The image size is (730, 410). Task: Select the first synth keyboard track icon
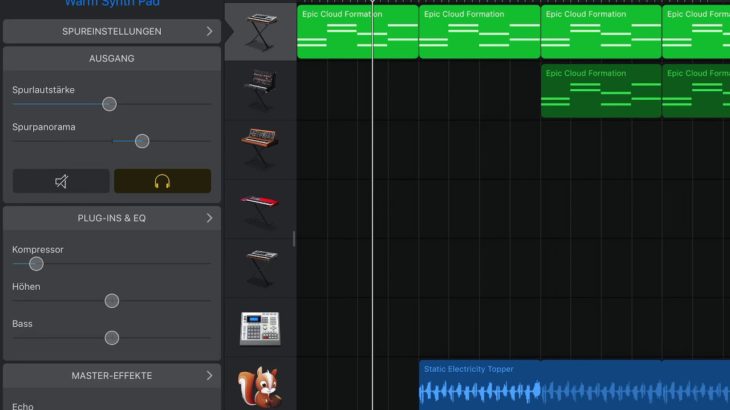click(x=261, y=32)
